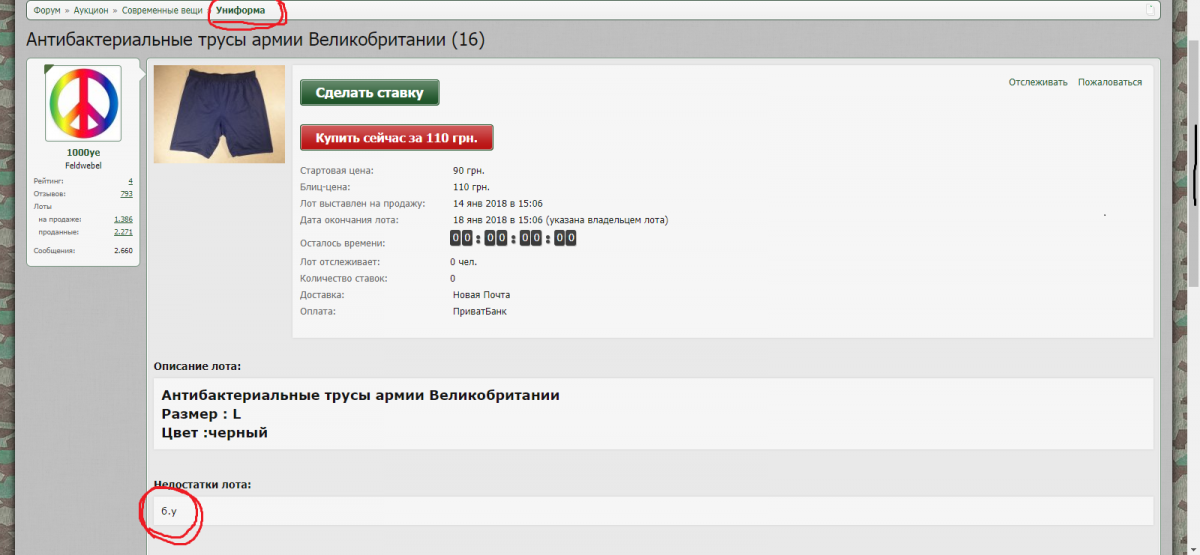Screen dimensions: 1200x555
Task: Click the lot title heading
Action: (x=255, y=40)
